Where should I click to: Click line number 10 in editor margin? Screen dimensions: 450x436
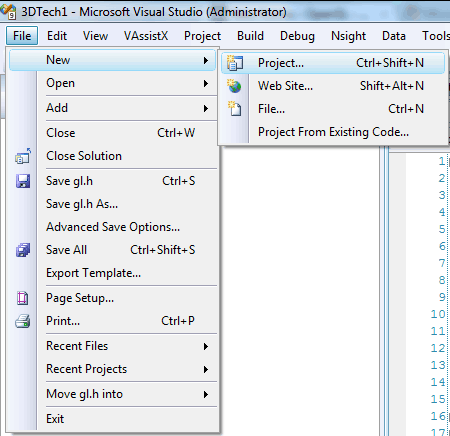click(x=438, y=314)
